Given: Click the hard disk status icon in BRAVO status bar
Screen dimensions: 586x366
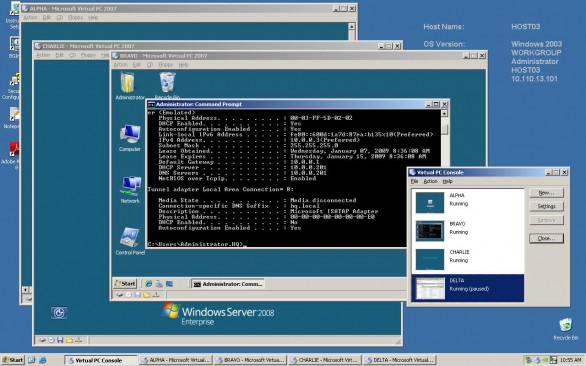Looking at the screenshot, I should (x=120, y=295).
